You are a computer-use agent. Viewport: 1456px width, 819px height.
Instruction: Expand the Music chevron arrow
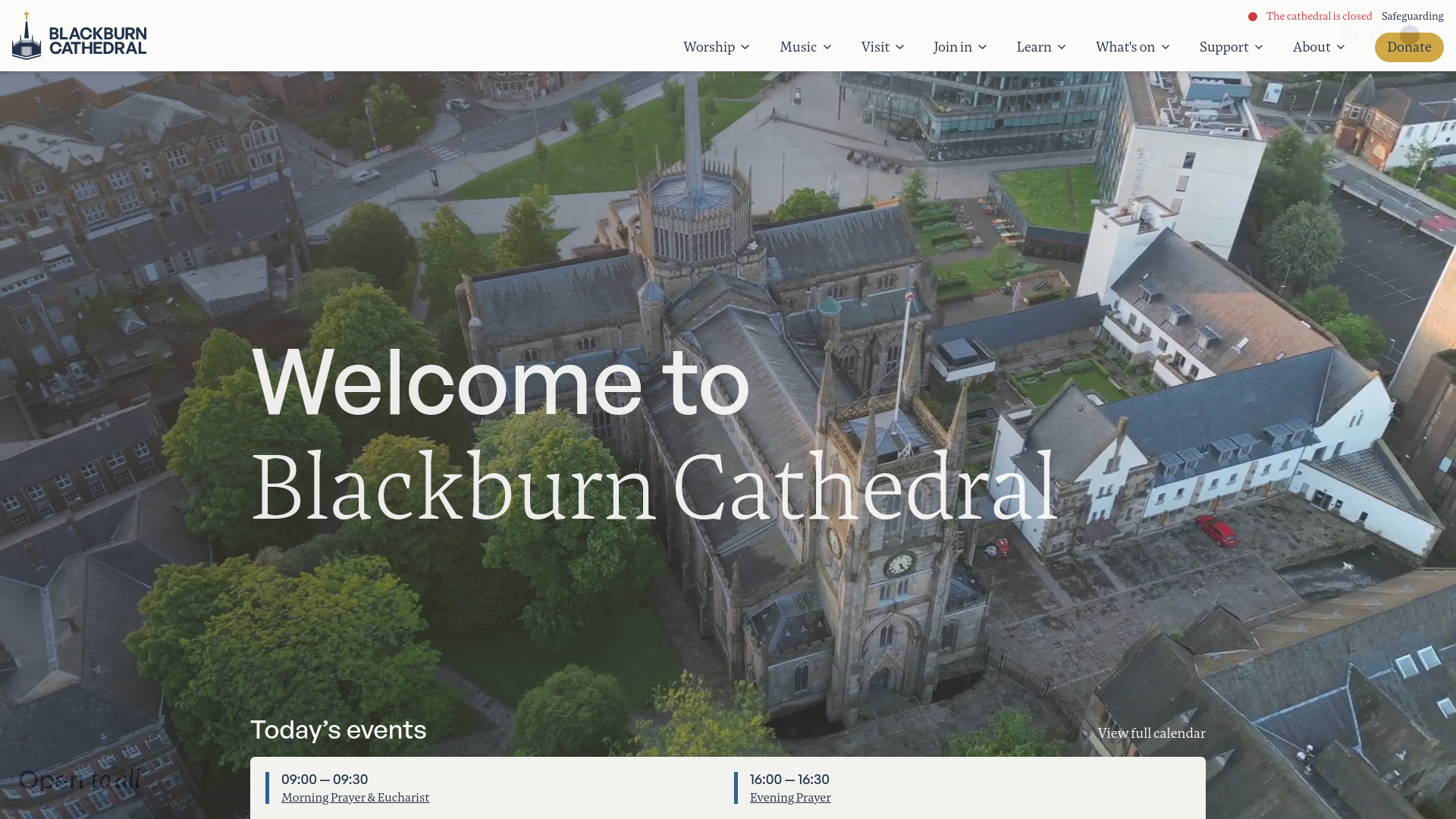(827, 47)
